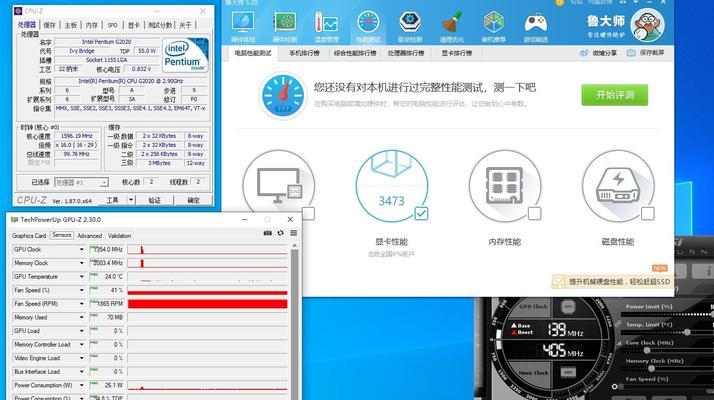Tick the 磁盘性能 checkbox
This screenshot has height=400, width=714.
[x=648, y=213]
